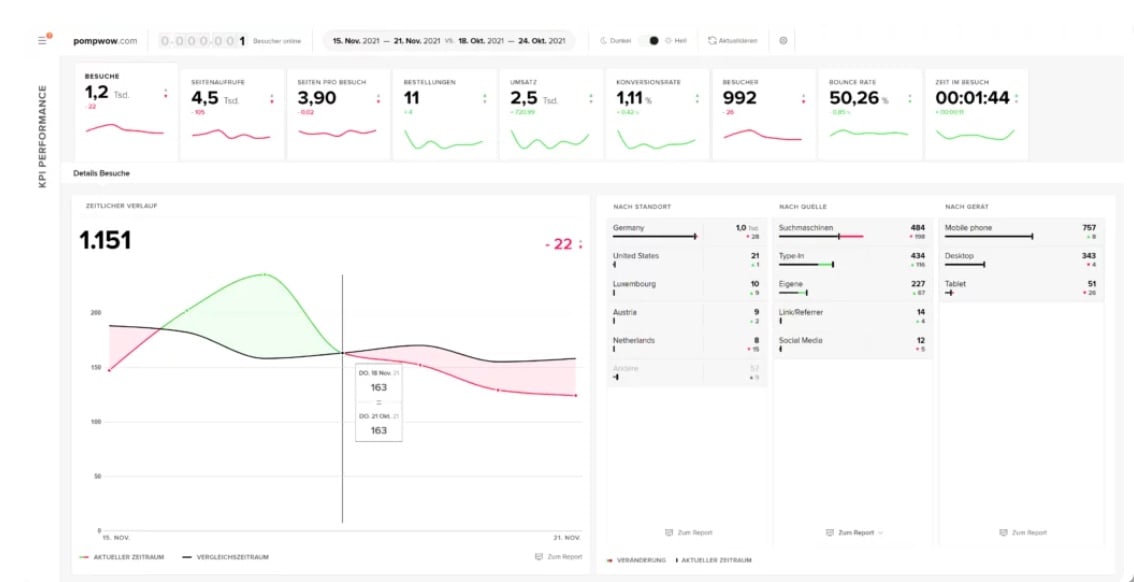
Task: Toggle Vergleichszeitraum legend entry
Action: pyautogui.click(x=226, y=557)
